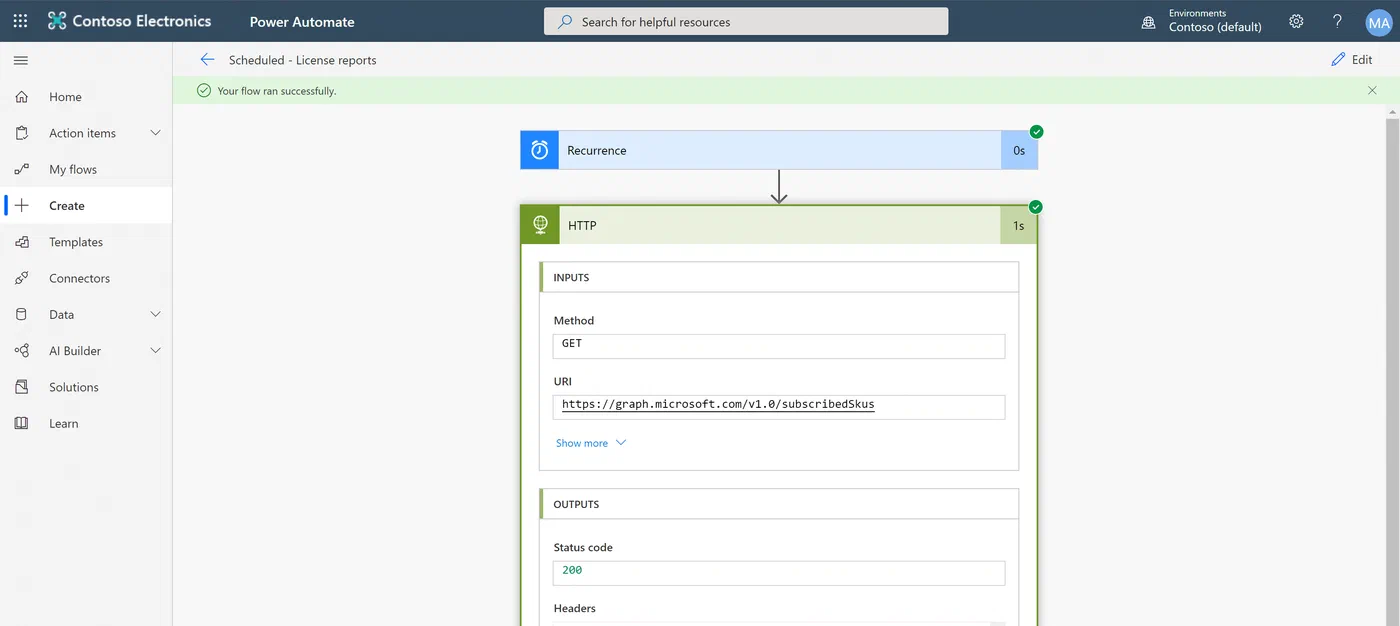Open the MA account avatar
Image resolution: width=1400 pixels, height=626 pixels.
point(1379,22)
